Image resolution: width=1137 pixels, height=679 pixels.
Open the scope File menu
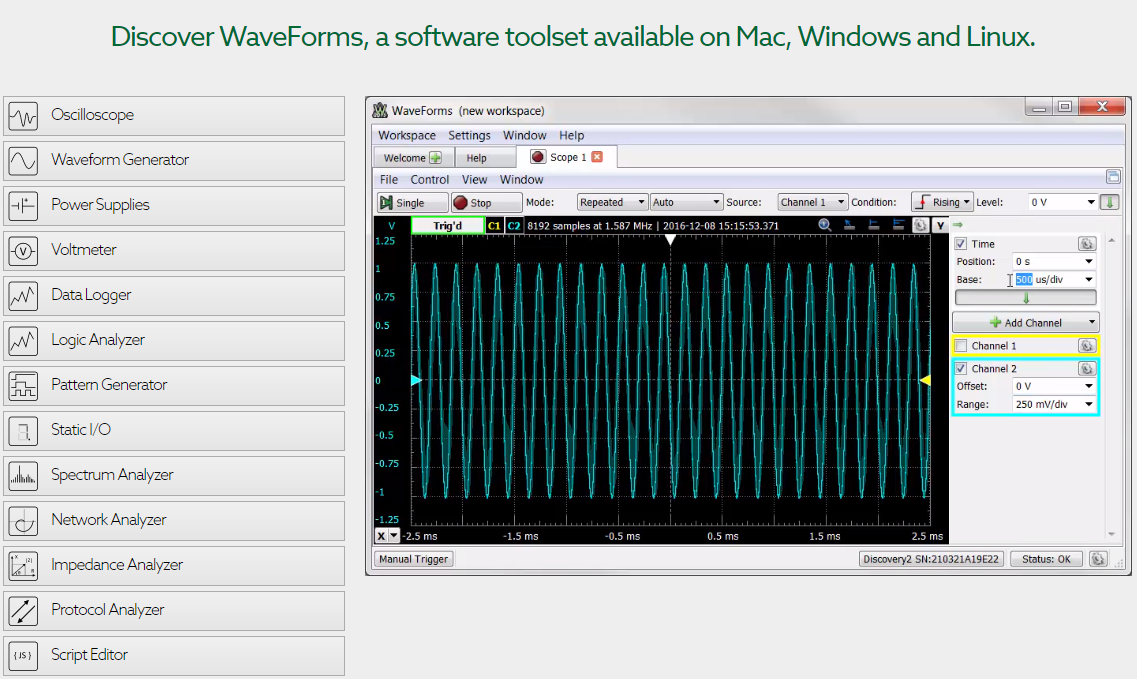(x=389, y=180)
